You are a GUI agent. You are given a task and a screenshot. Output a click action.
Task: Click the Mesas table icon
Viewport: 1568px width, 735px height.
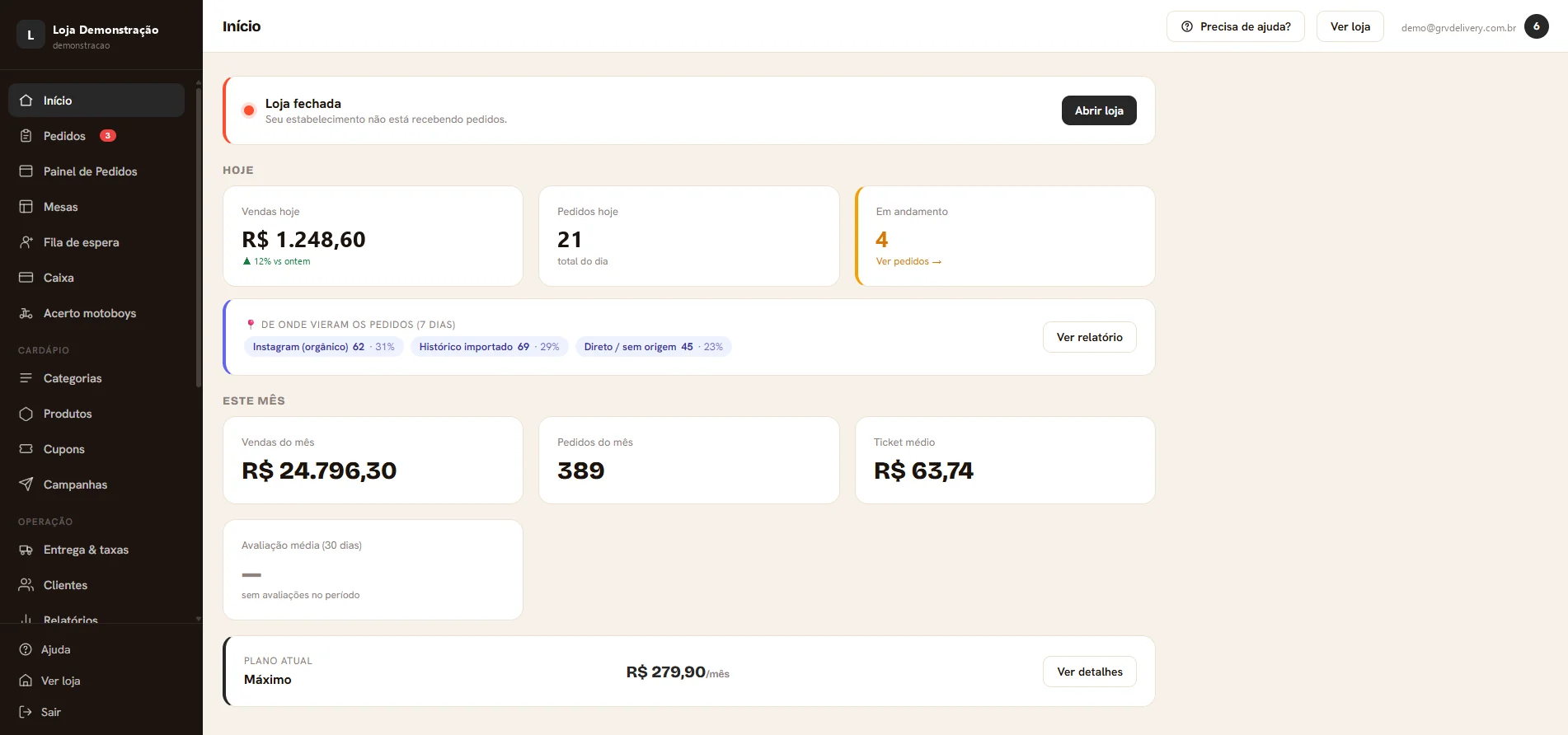(x=26, y=207)
